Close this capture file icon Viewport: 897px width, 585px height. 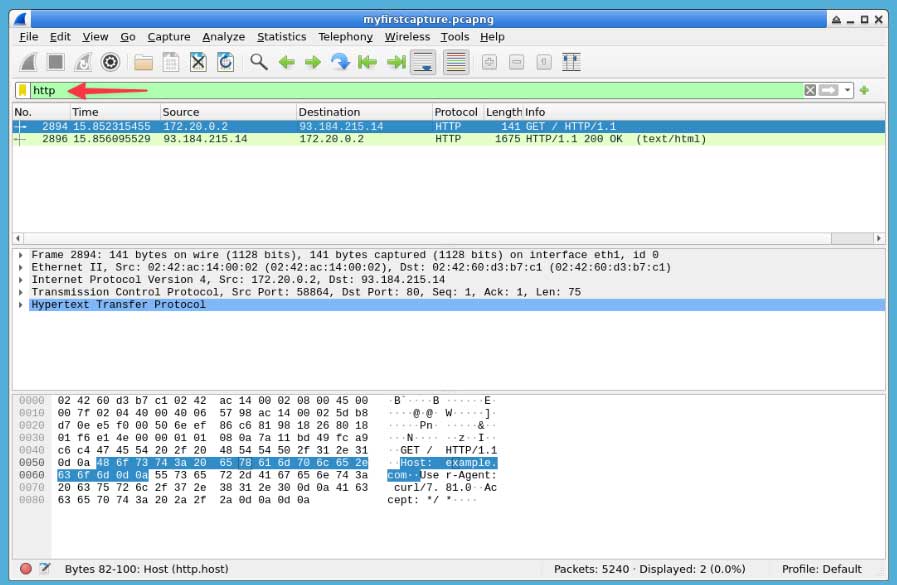click(x=198, y=62)
